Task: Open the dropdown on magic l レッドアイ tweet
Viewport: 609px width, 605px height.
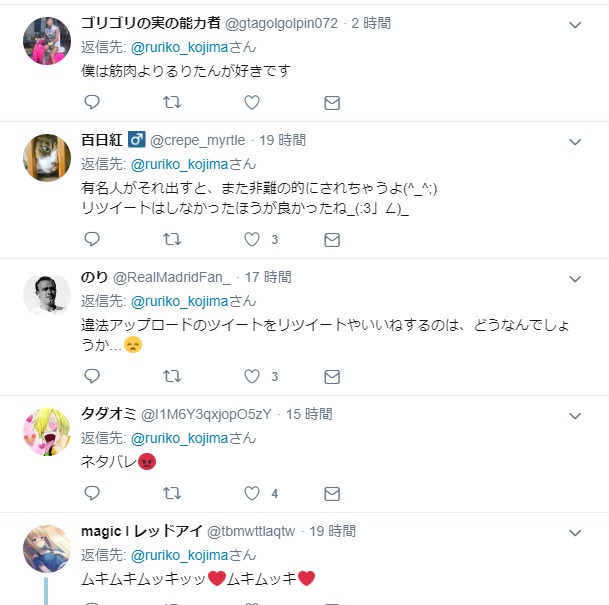Action: tap(575, 533)
